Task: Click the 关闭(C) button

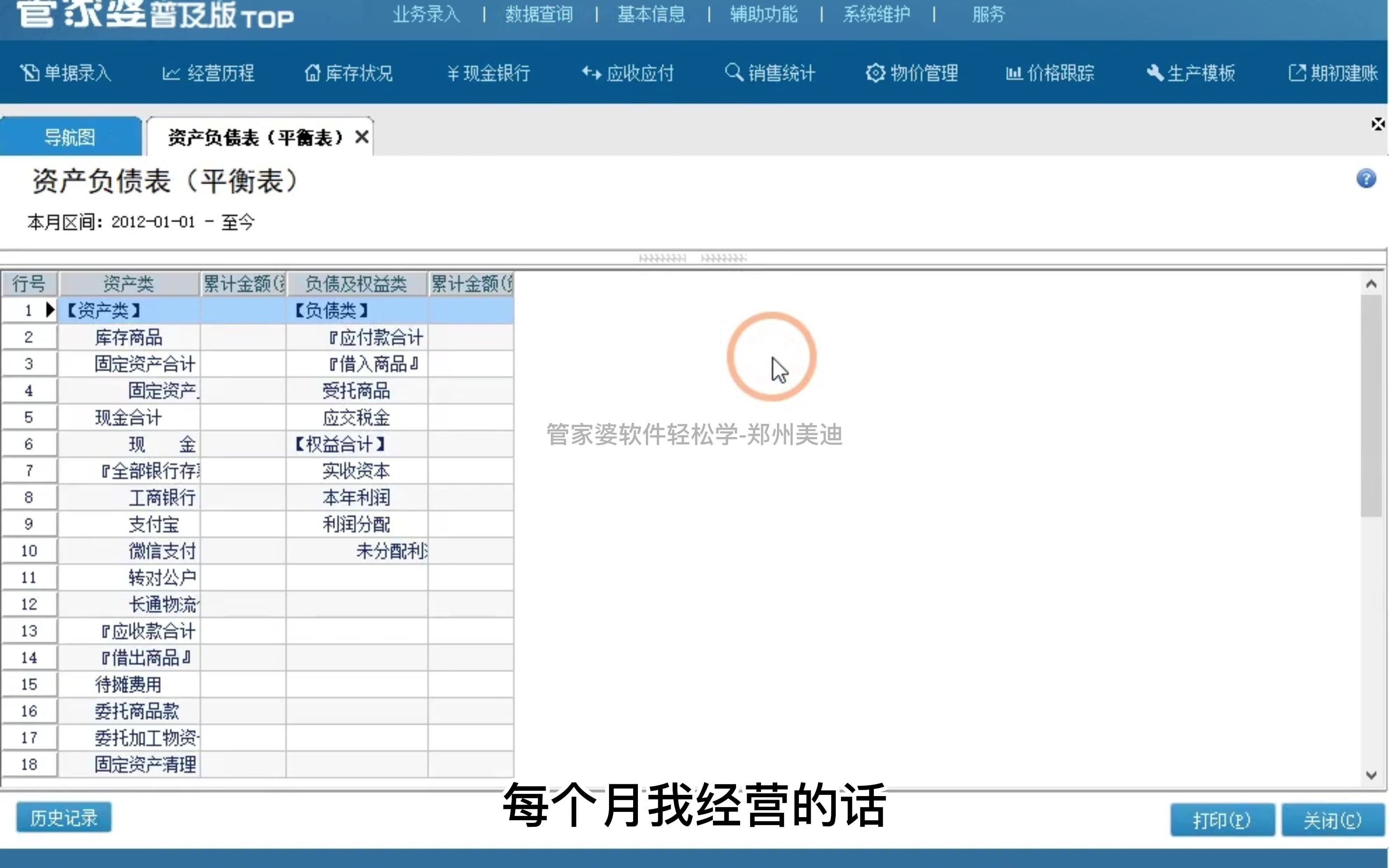Action: [x=1333, y=820]
